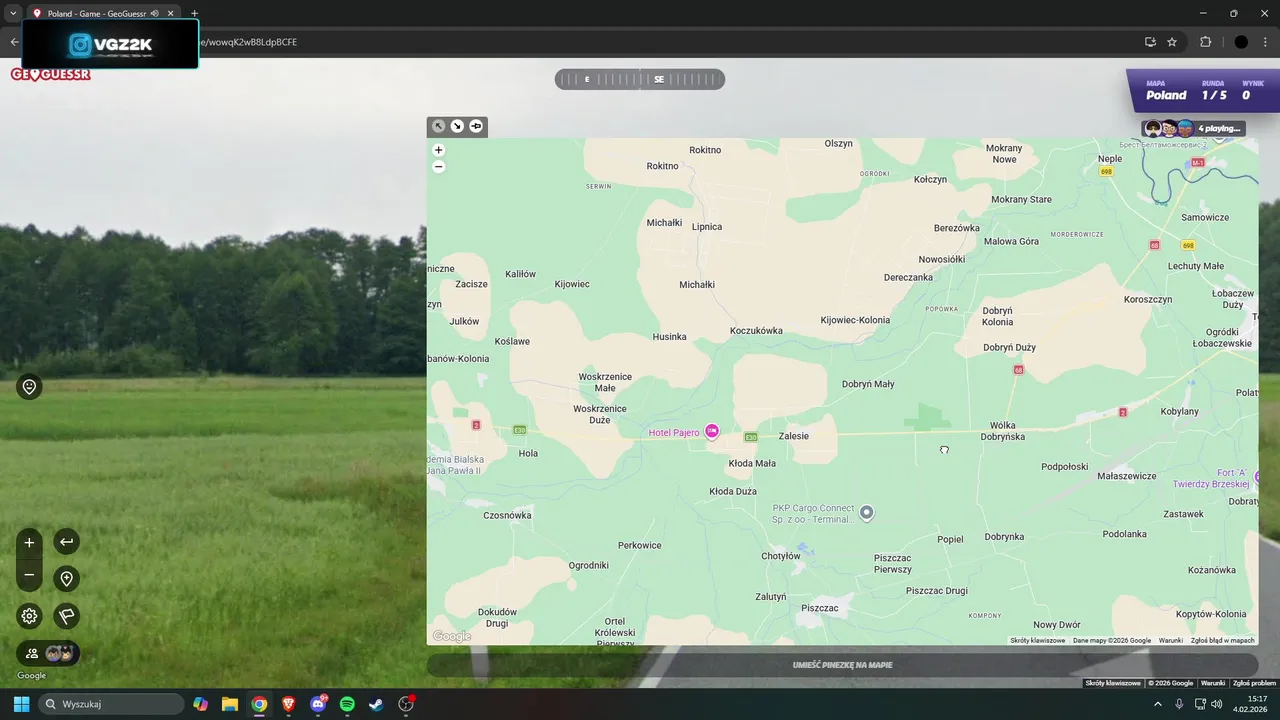
Task: Show hidden system tray icons
Action: [x=1158, y=704]
